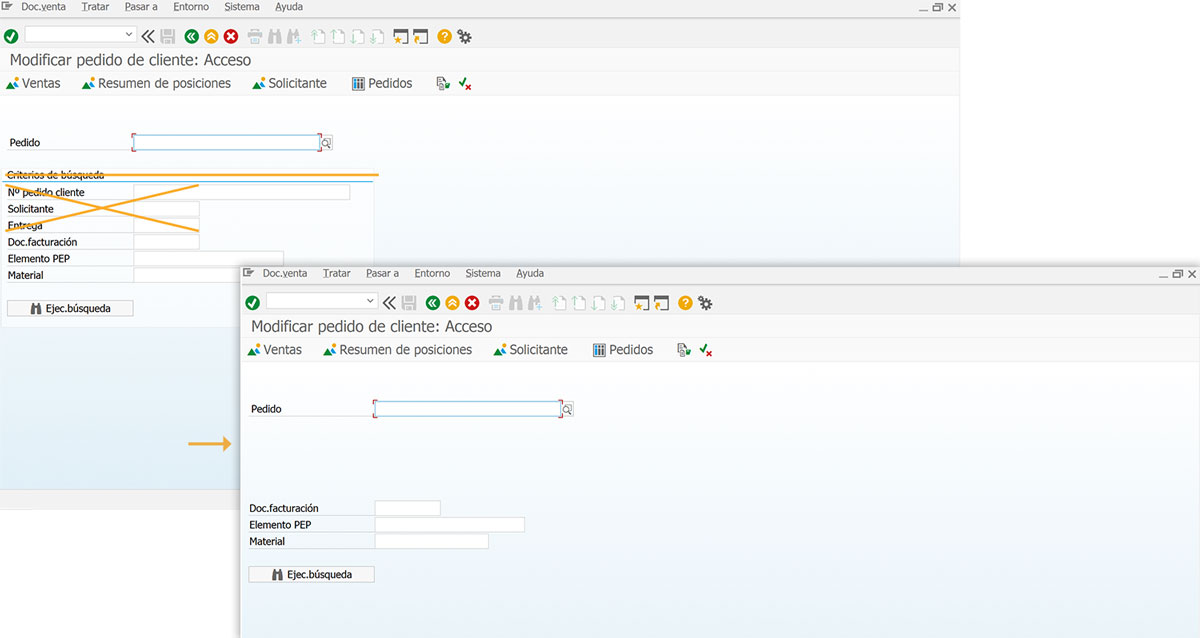Click the Ventas button in the back window
This screenshot has width=1200, height=638.
point(33,84)
